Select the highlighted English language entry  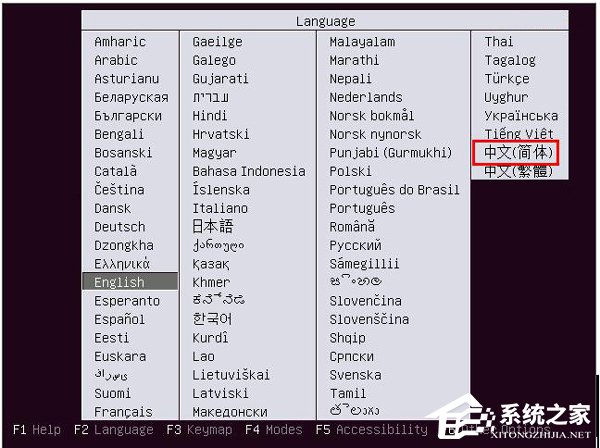119,282
